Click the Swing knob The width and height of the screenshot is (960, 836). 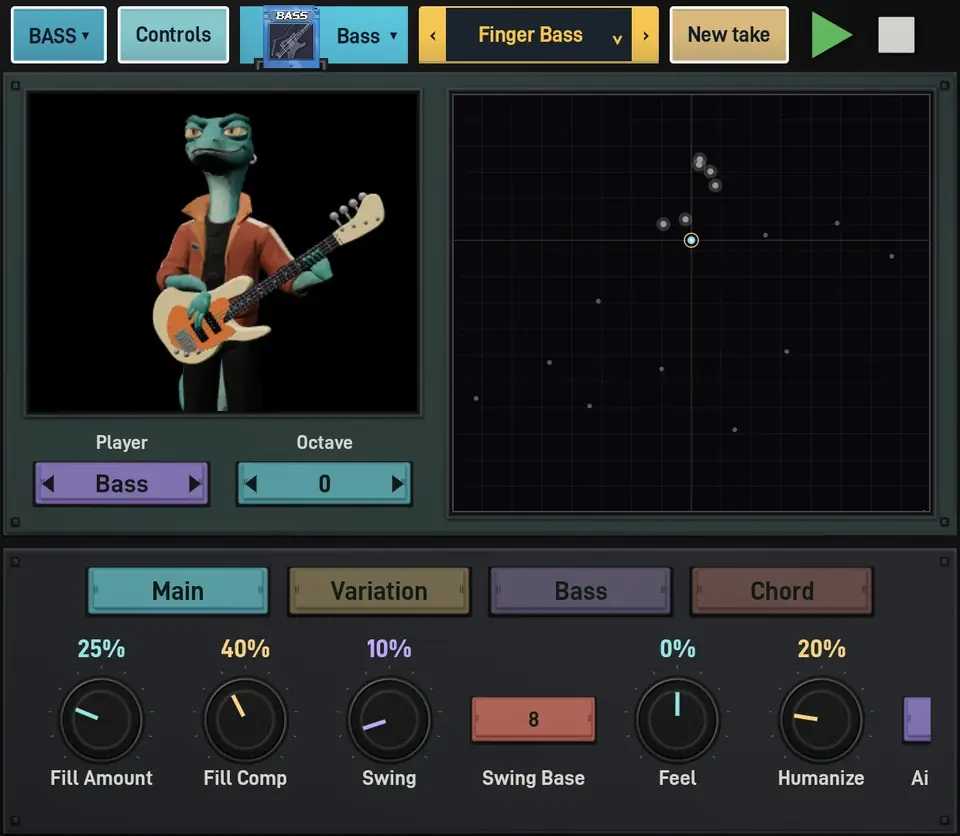(x=389, y=719)
